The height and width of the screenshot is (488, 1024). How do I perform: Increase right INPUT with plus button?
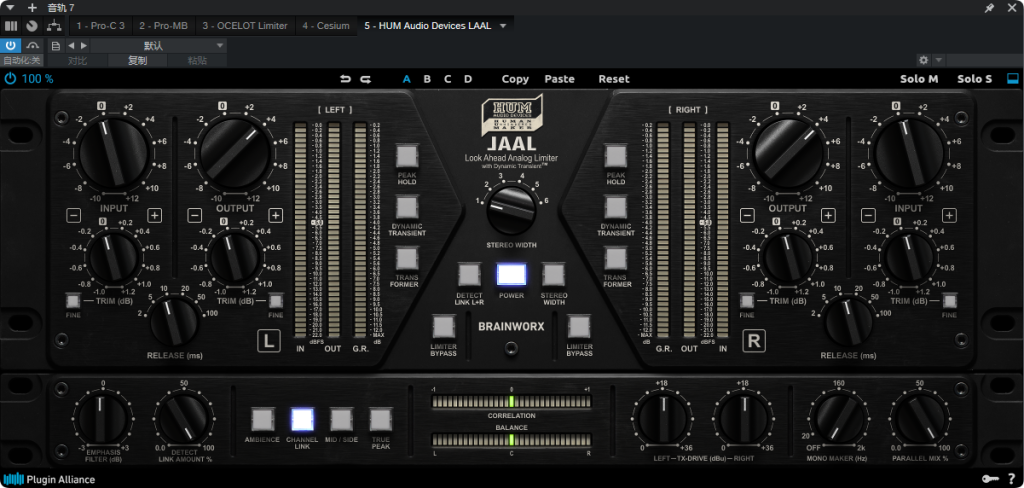949,215
